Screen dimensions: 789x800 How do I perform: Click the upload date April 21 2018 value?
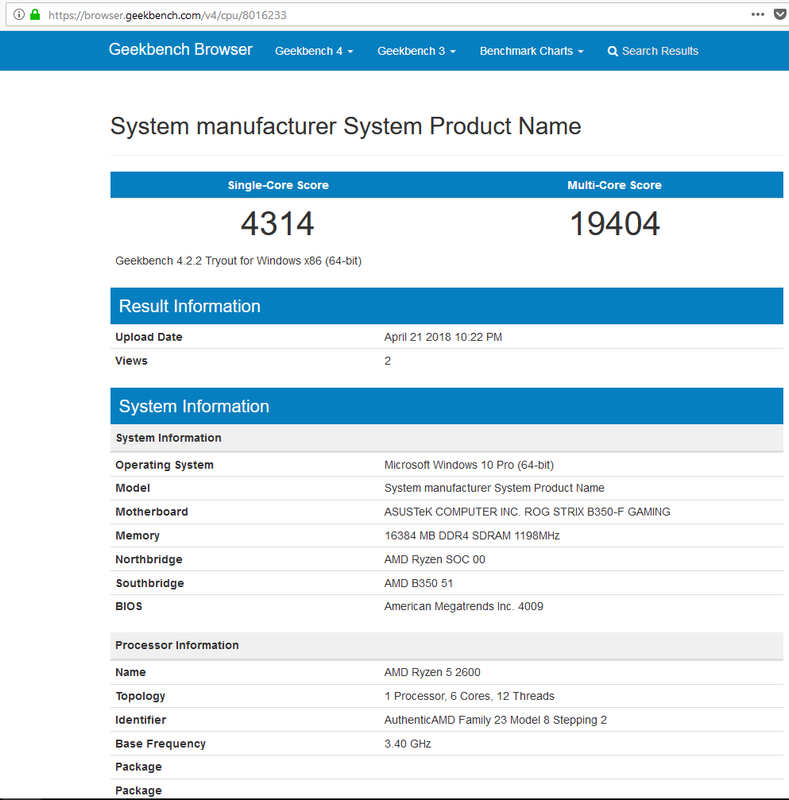pos(443,337)
